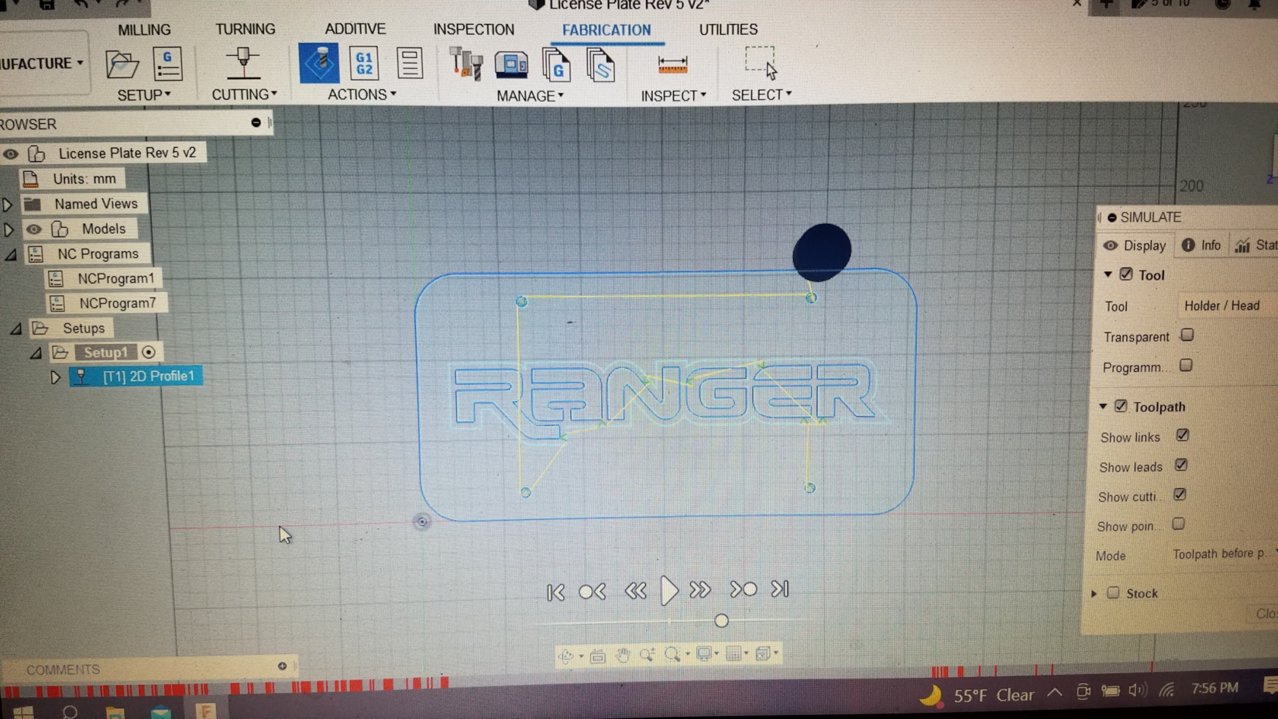Click the Windows Start button
The height and width of the screenshot is (719, 1278).
point(22,712)
